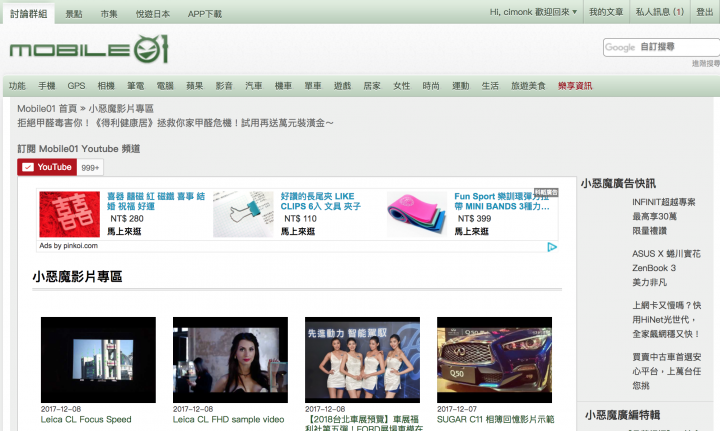This screenshot has width=720, height=431.
Task: Open the HiNet光世代 sidebar ad
Action: 667,319
